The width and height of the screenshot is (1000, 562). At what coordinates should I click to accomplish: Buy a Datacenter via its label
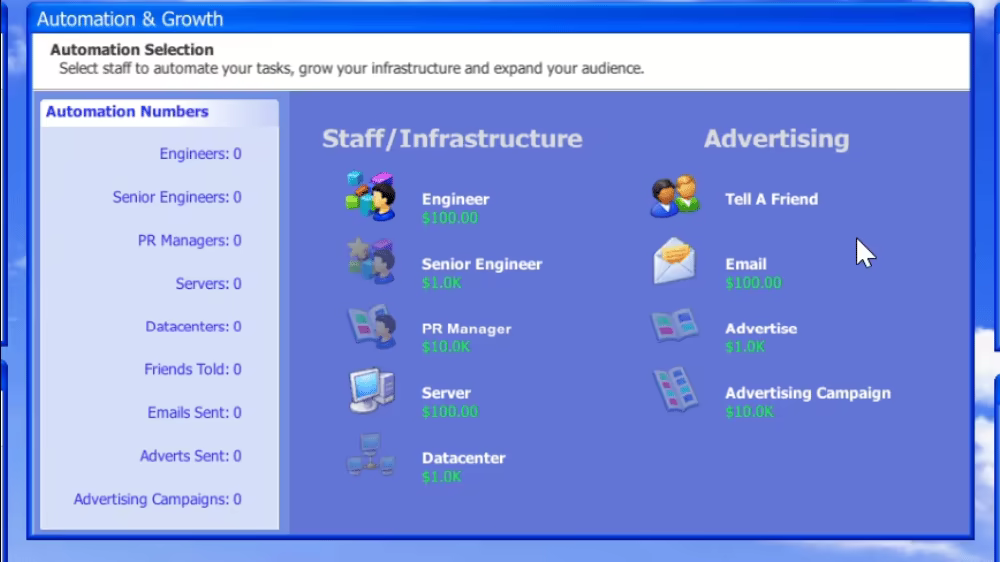click(x=463, y=458)
